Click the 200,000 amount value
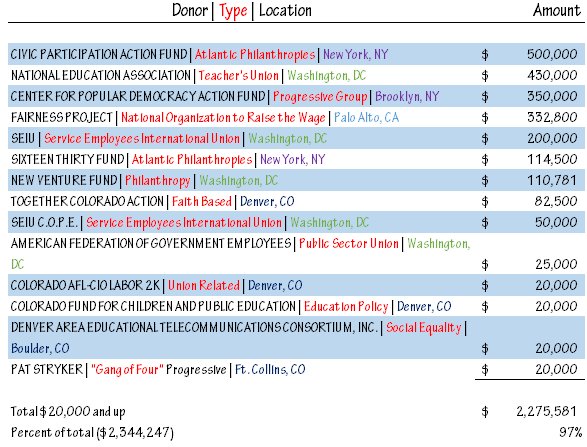Image resolution: width=587 pixels, height=447 pixels. coord(552,139)
